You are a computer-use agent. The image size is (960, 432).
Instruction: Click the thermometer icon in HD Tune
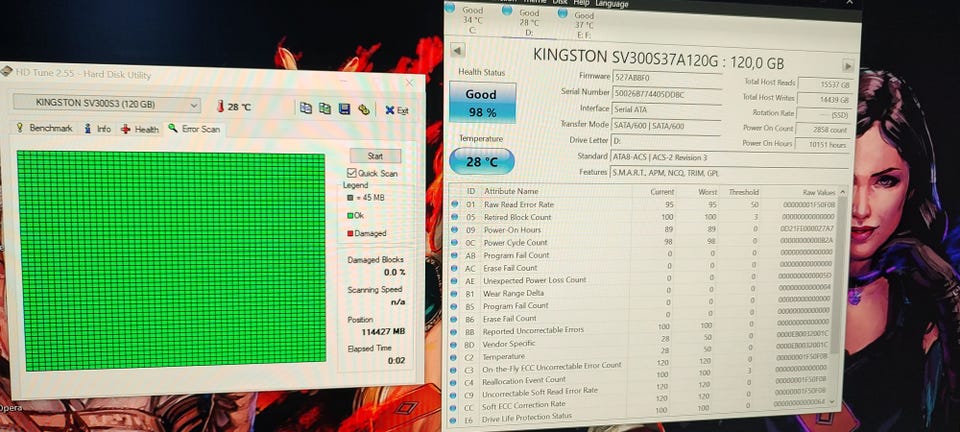pos(220,106)
